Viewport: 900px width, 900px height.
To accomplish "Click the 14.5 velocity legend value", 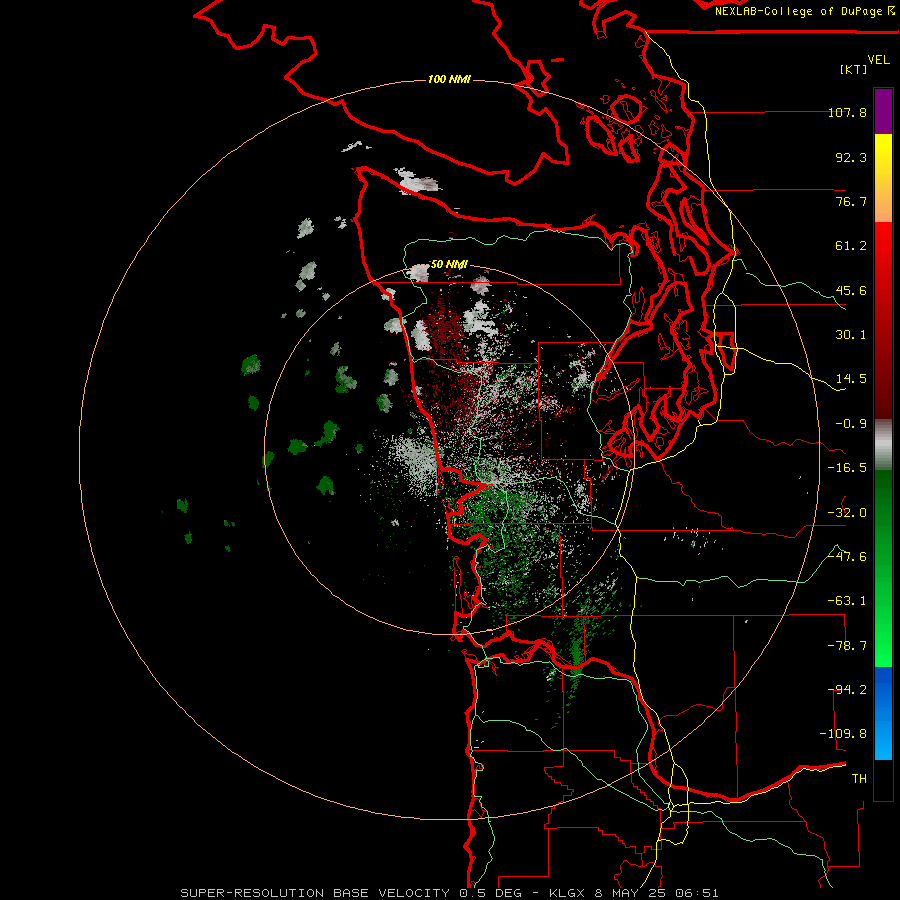I will 851,379.
